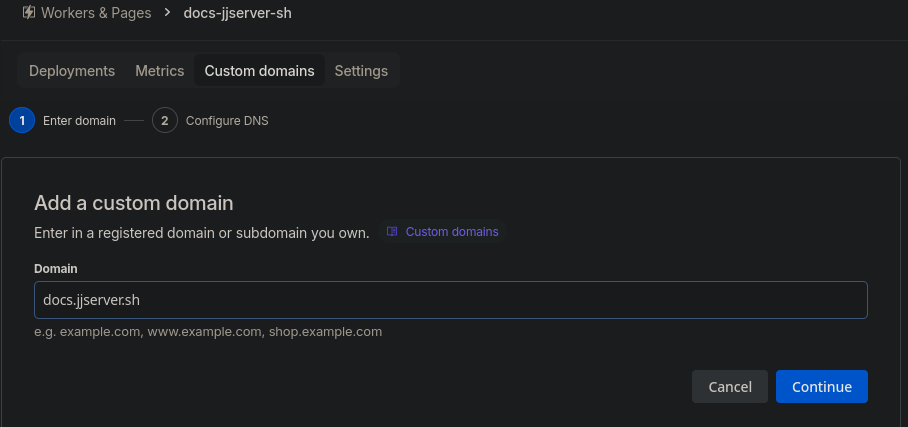Click the Enter domain step label

(79, 121)
